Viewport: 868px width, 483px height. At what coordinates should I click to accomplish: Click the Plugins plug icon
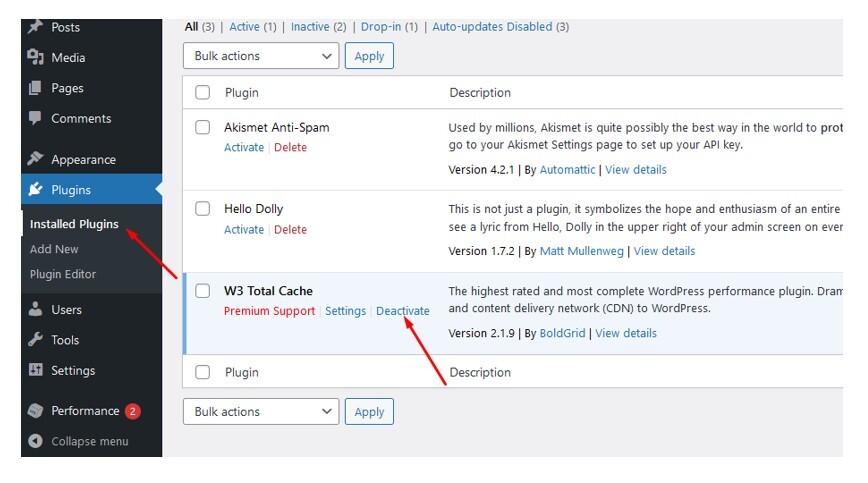pyautogui.click(x=35, y=189)
